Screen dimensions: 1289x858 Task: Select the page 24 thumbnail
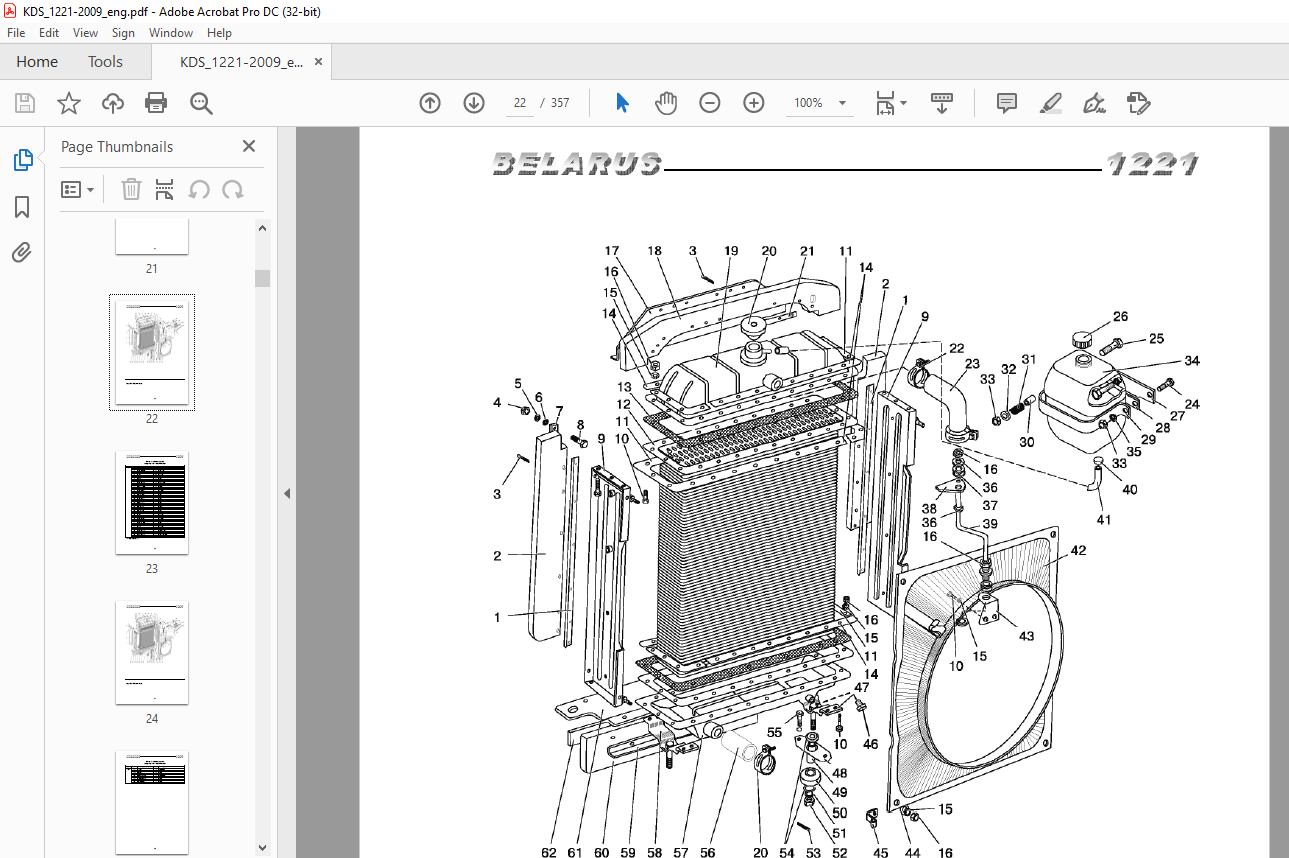[152, 652]
